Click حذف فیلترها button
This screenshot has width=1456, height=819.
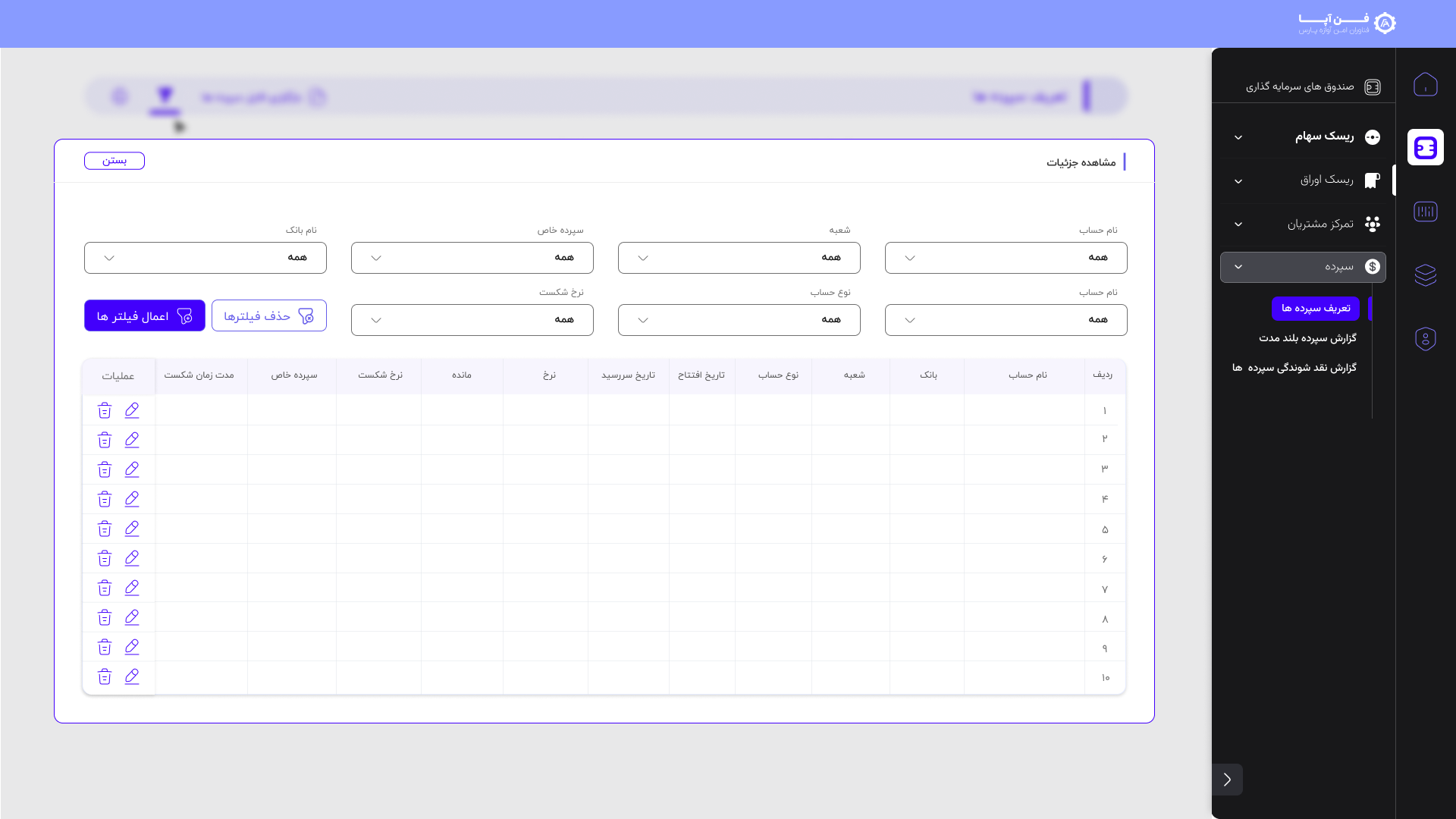click(269, 315)
